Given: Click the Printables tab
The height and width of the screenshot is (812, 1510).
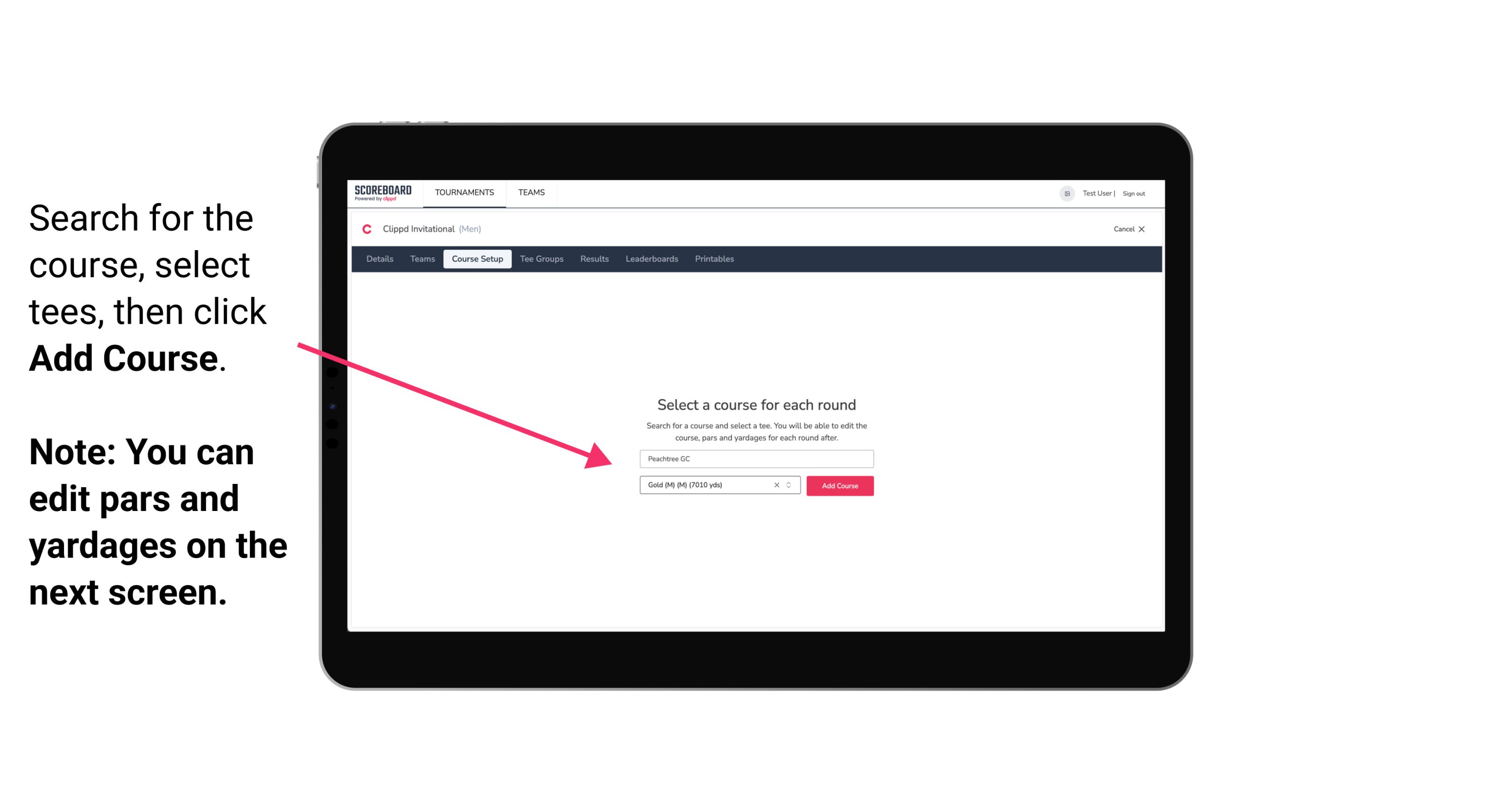Looking at the screenshot, I should tap(715, 259).
